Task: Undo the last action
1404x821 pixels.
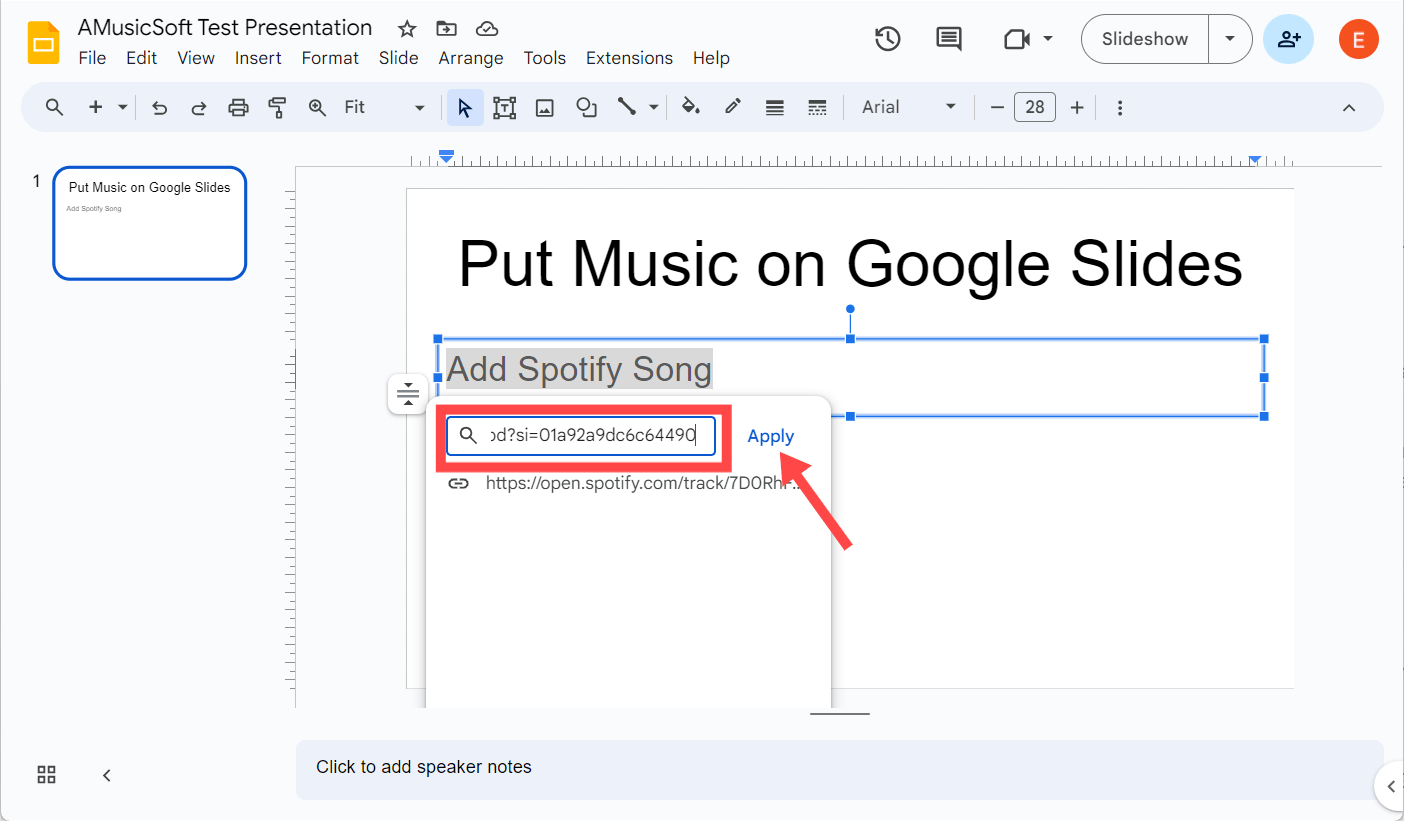Action: coord(159,107)
